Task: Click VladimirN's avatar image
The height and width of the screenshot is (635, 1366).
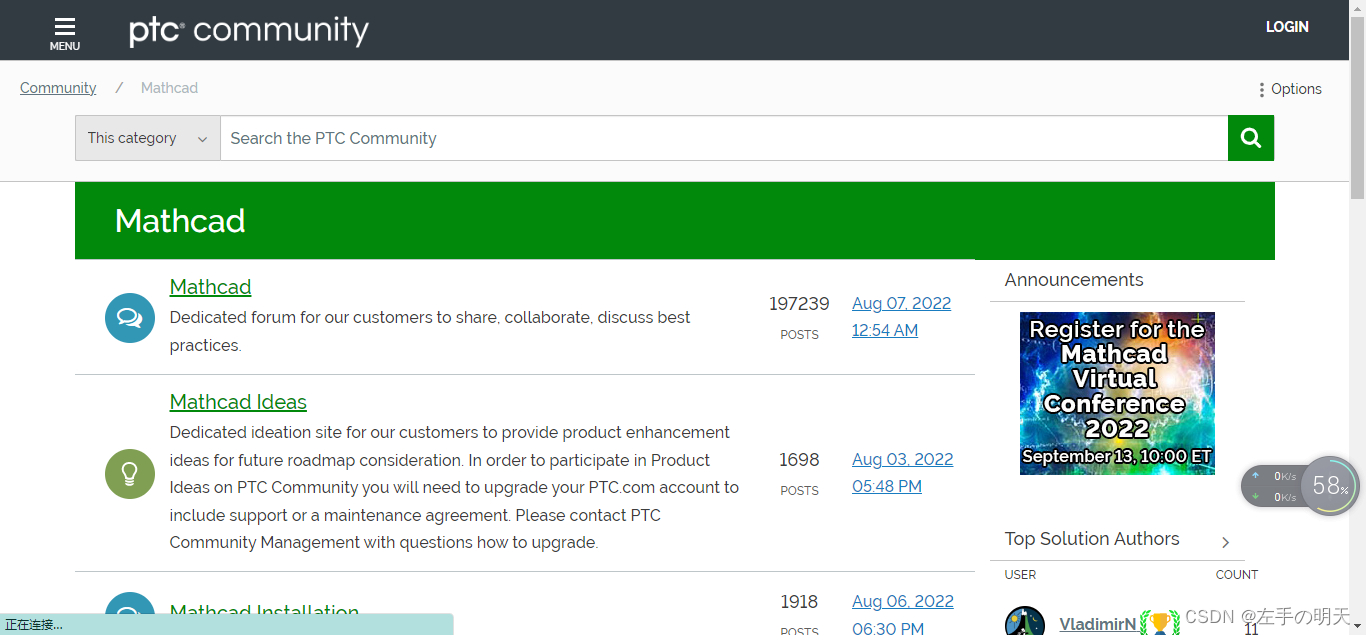Action: [1025, 621]
